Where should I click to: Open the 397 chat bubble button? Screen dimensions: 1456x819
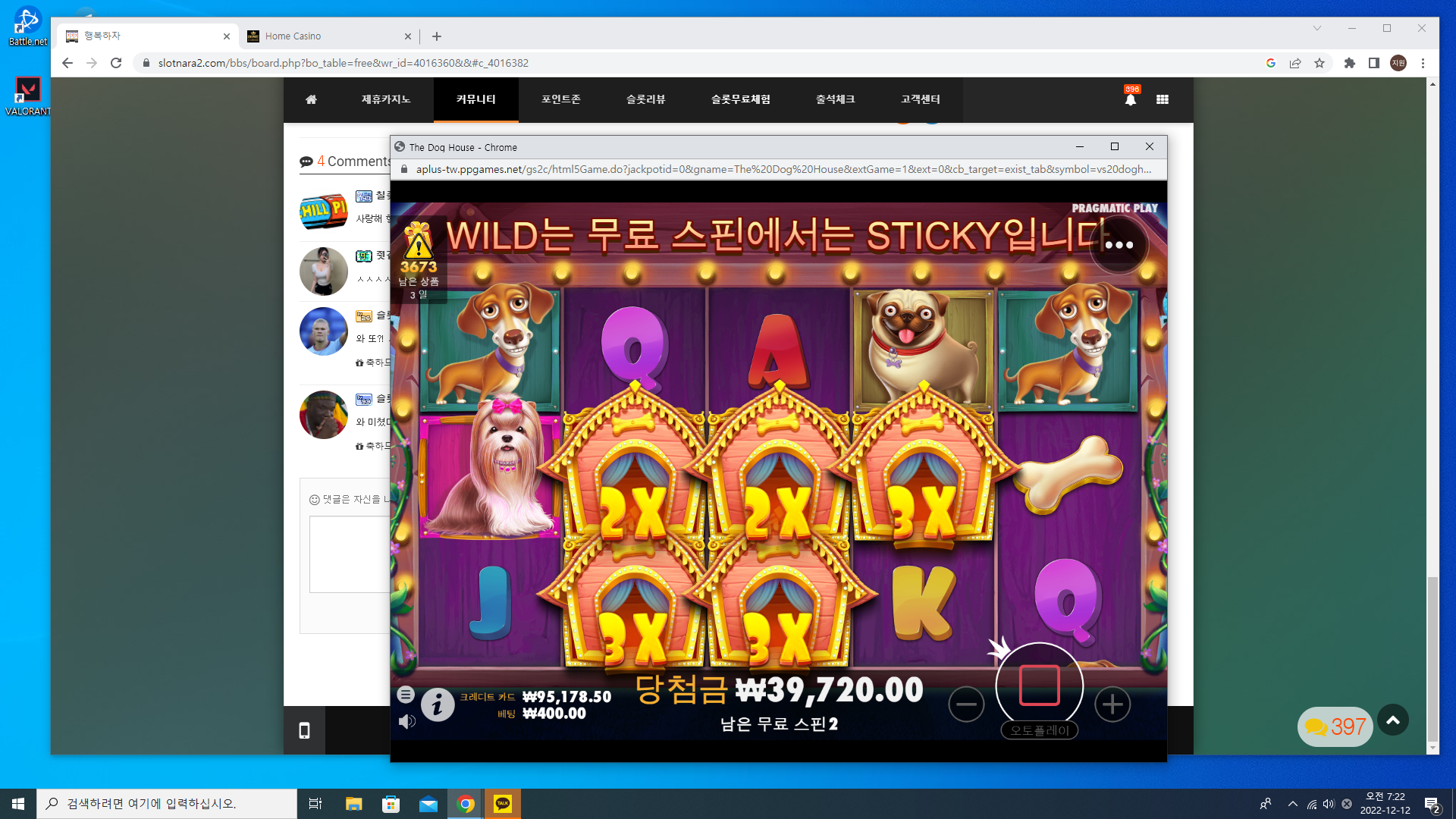(x=1335, y=726)
